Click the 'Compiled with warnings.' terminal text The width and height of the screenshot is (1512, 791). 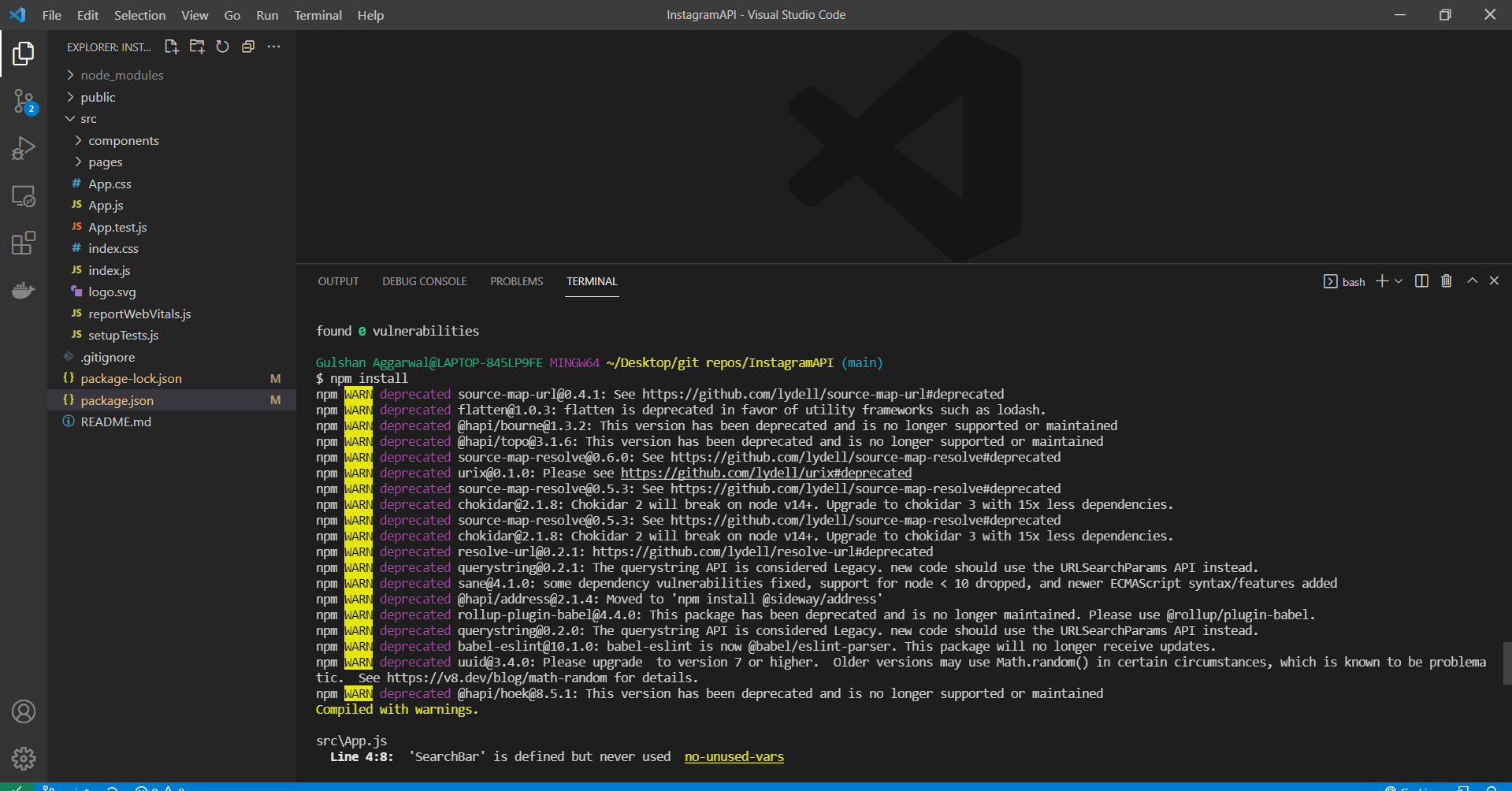[397, 709]
